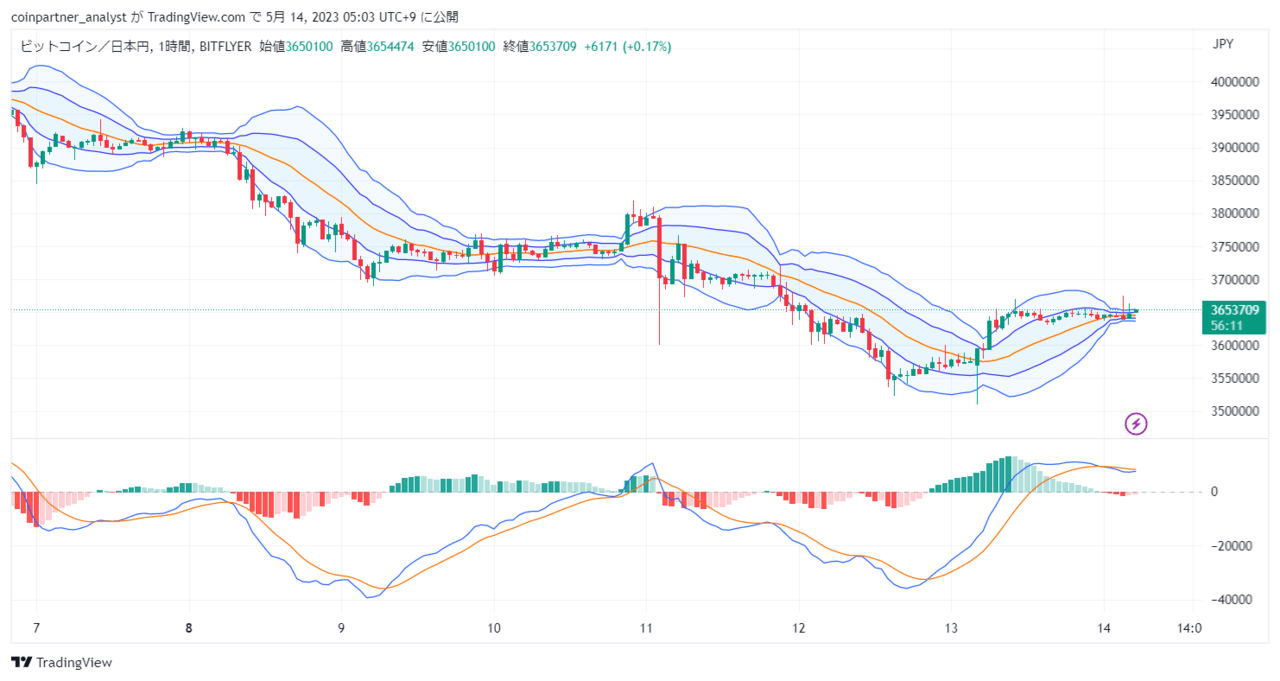
Task: Click the JPY currency label
Action: pos(1222,44)
